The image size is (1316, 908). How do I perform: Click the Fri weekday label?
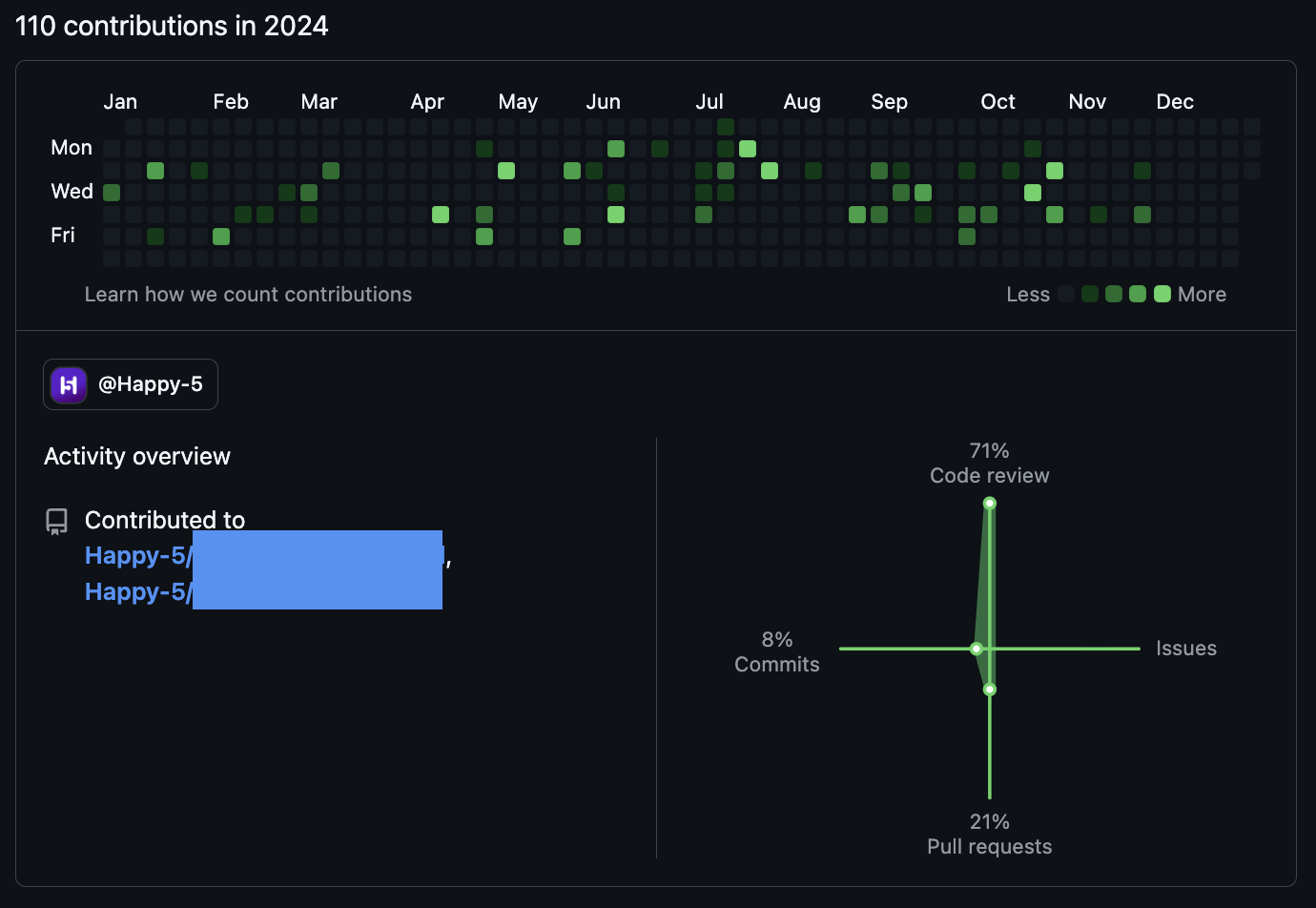tap(63, 235)
